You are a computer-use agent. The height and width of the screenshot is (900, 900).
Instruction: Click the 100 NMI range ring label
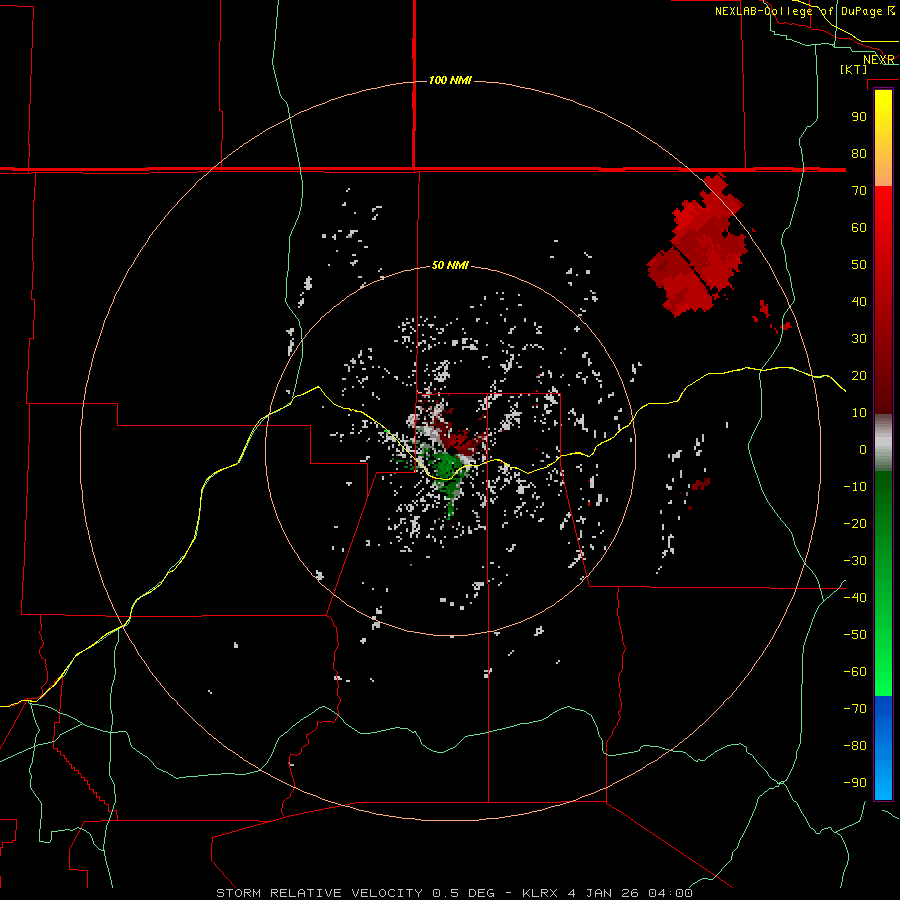(450, 80)
